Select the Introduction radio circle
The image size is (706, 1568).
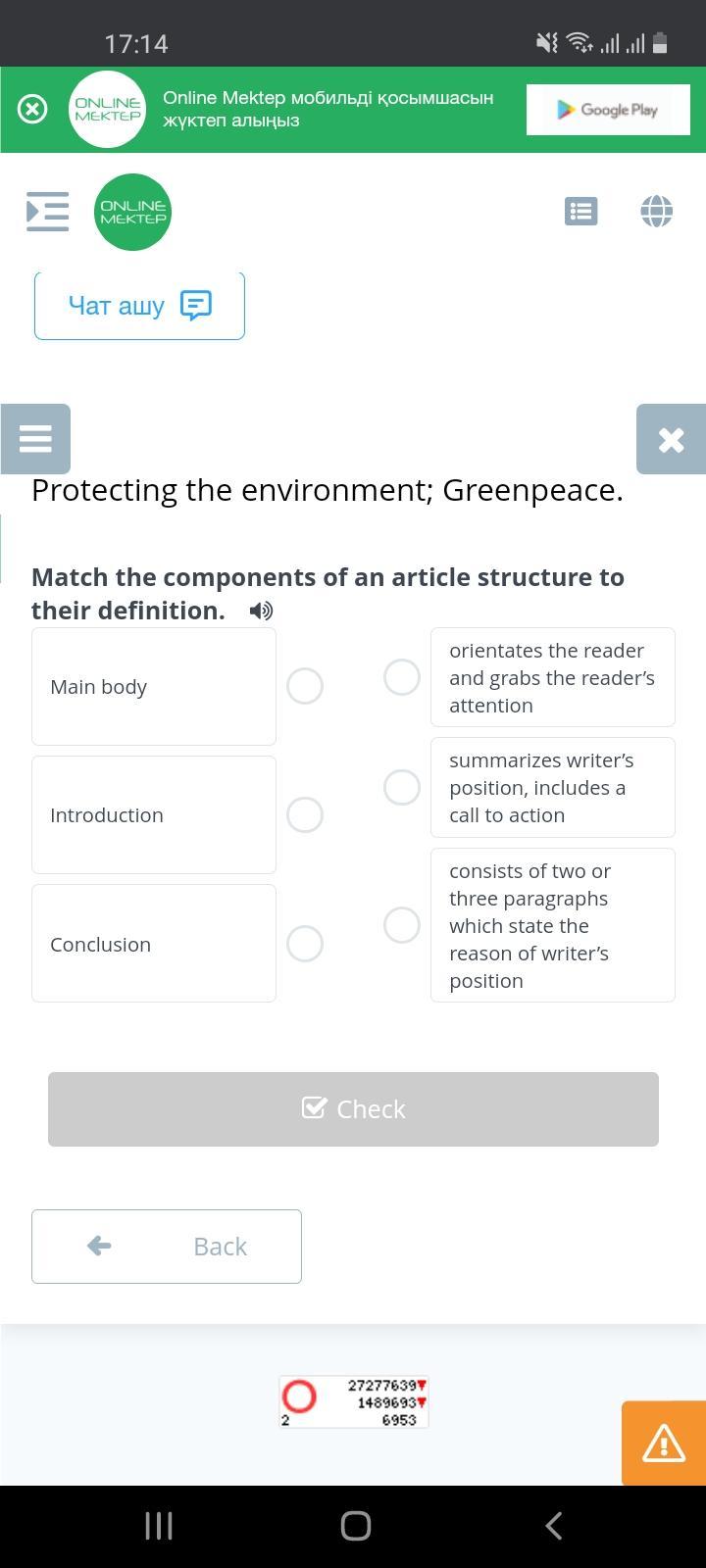(x=305, y=814)
